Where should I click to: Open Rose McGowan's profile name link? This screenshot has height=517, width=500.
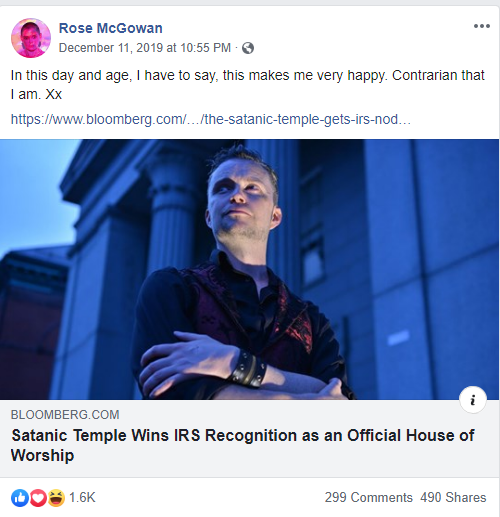tap(111, 28)
